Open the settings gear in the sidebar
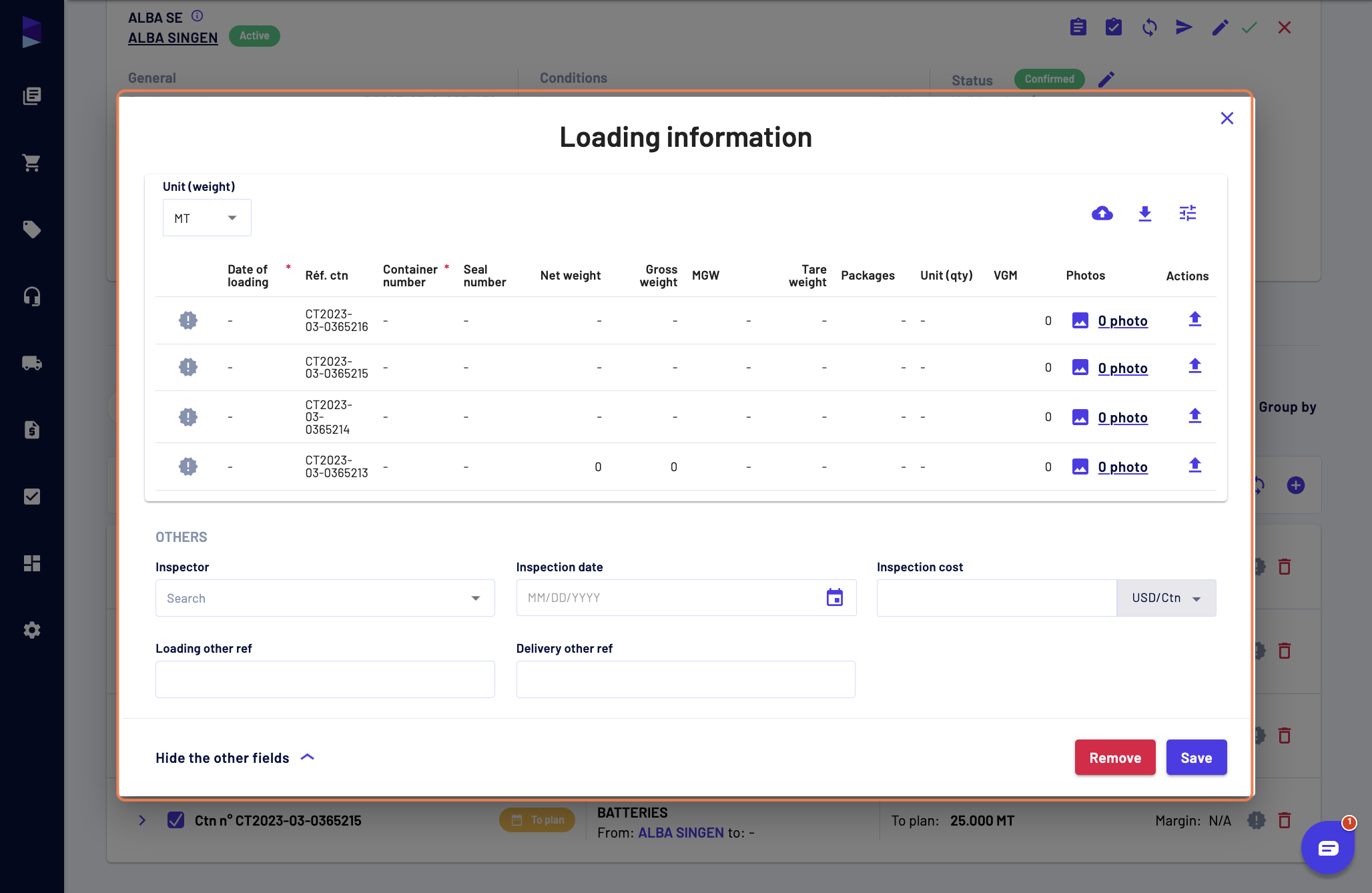This screenshot has width=1372, height=893. [31, 630]
